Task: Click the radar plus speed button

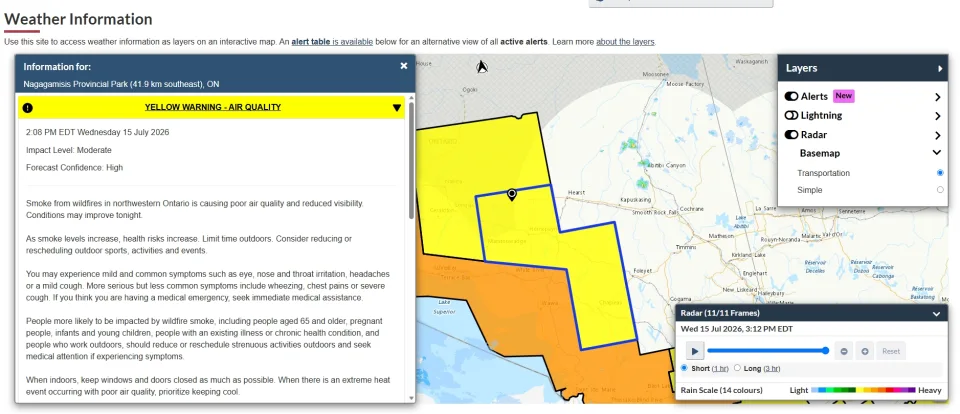Action: click(864, 351)
